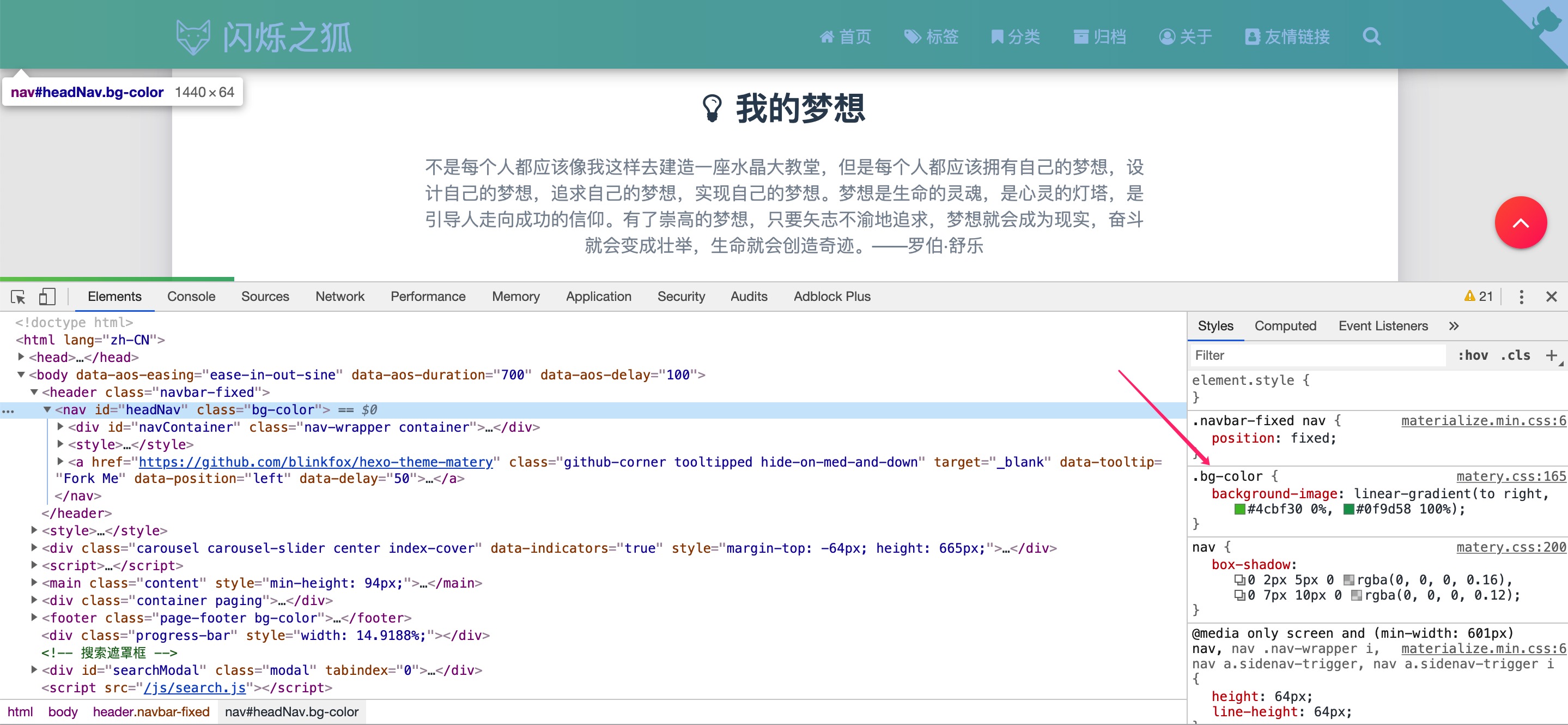
Task: Toggle the :hov element state panel
Action: (x=1473, y=355)
